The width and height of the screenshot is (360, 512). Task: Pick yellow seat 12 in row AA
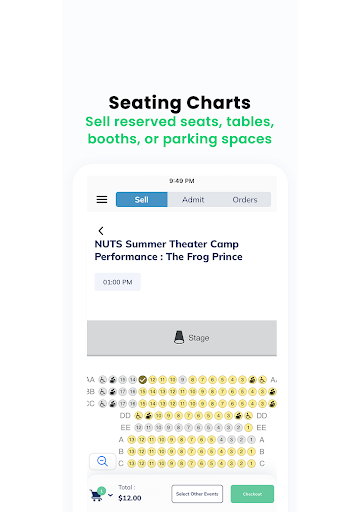(153, 380)
